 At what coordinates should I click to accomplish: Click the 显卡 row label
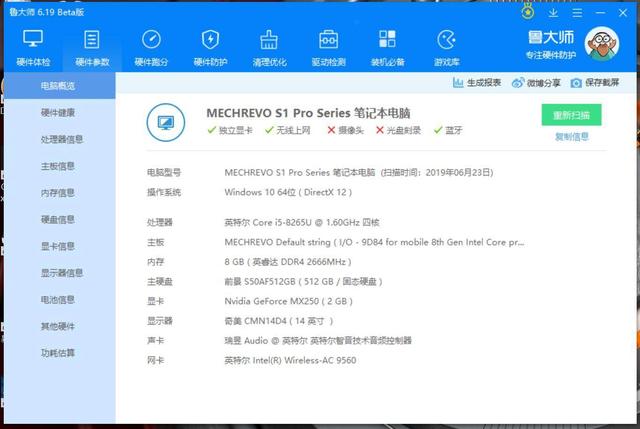pyautogui.click(x=156, y=301)
